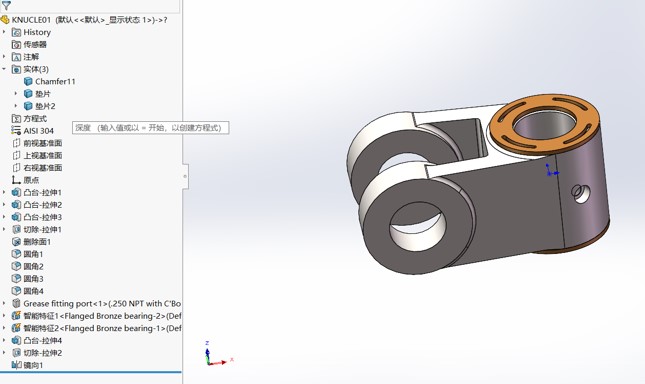Image resolution: width=645 pixels, height=384 pixels.
Task: Click the filter funnel icon
Action: (6, 5)
